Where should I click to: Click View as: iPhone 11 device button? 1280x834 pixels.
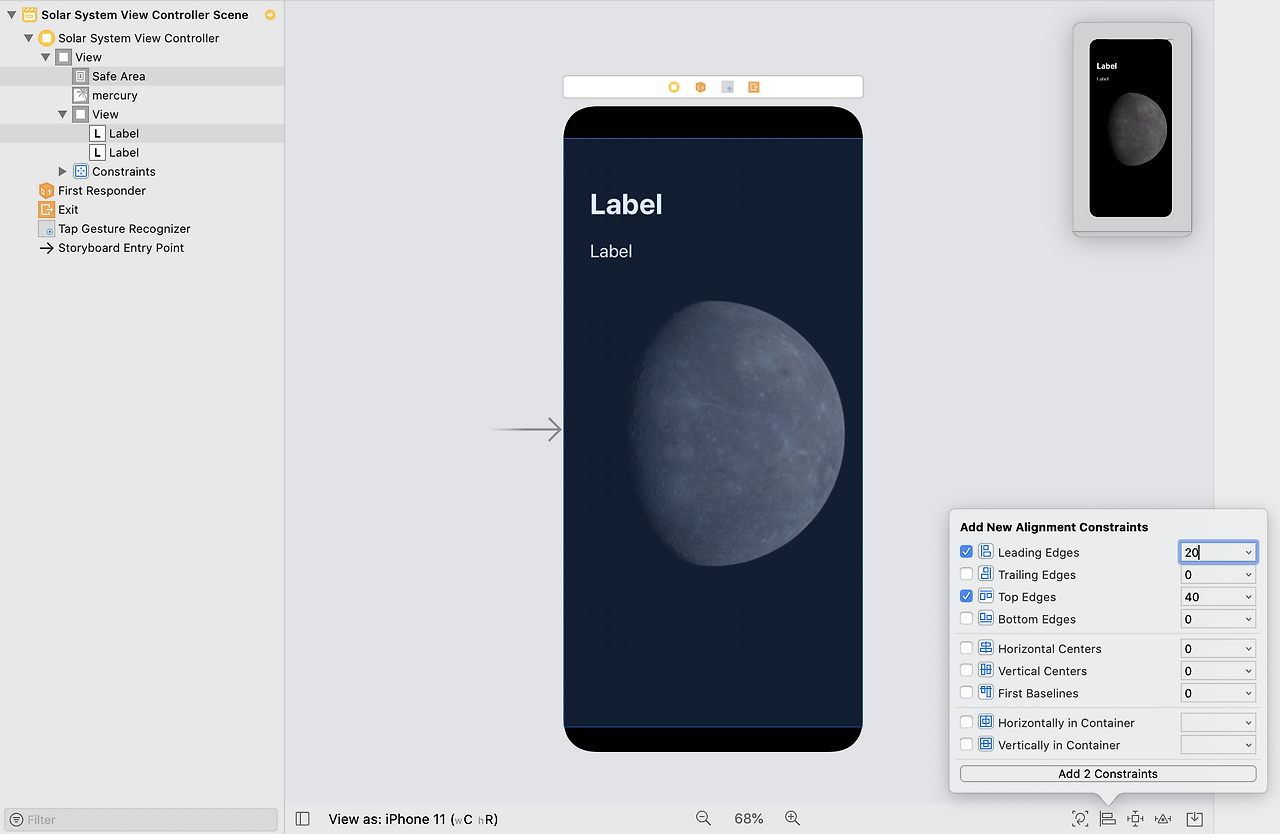[413, 819]
